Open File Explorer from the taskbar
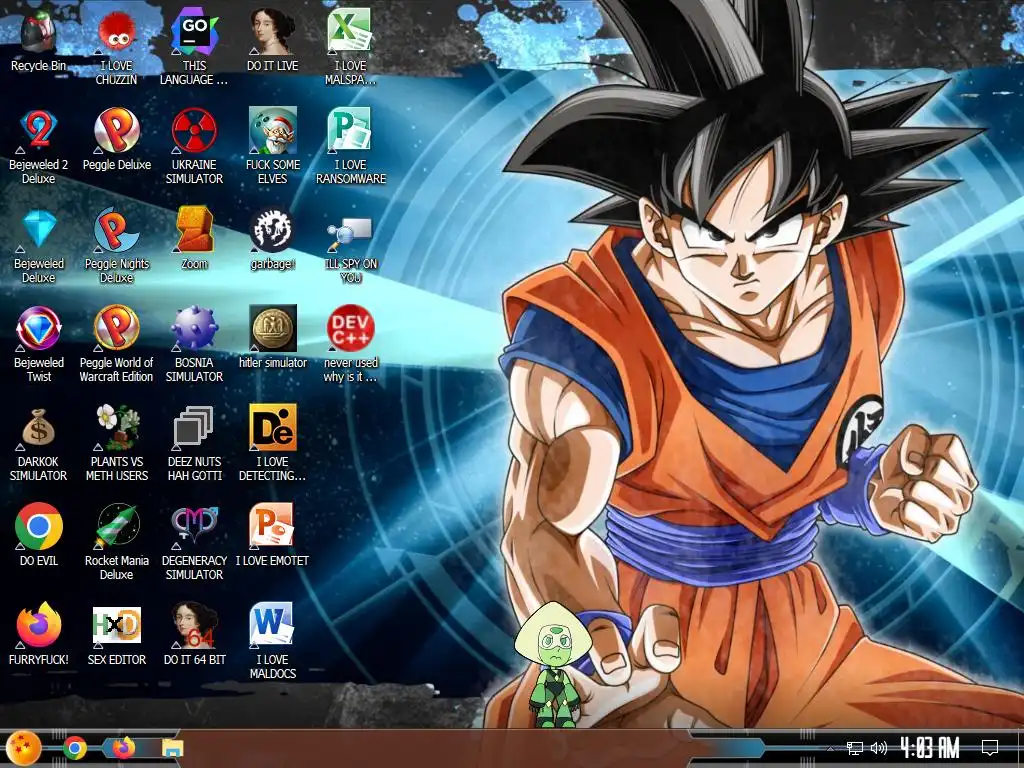The image size is (1024, 768). (x=172, y=748)
